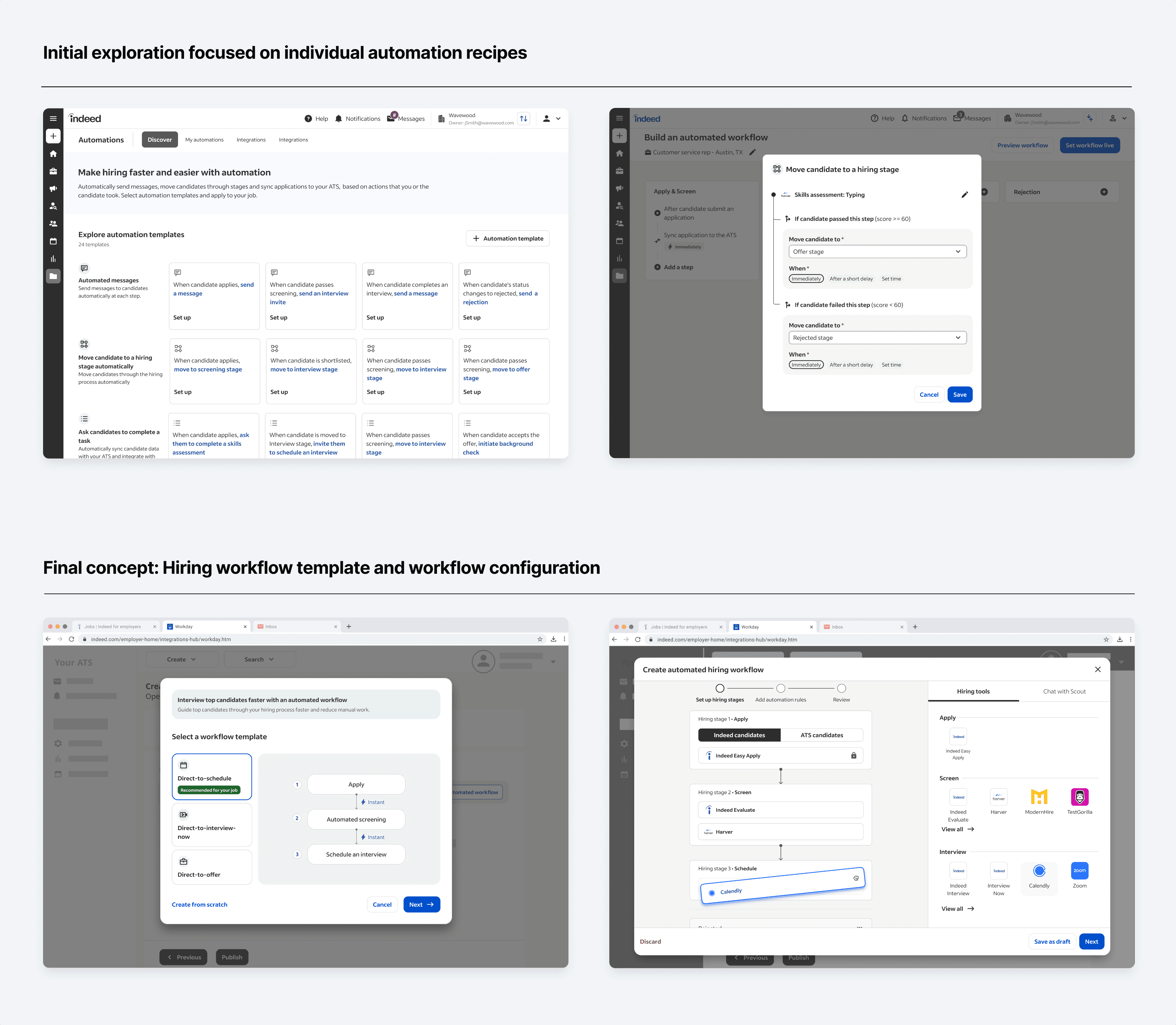Viewport: 1176px width, 1025px height.
Task: Select Immediately timing under Offer stage
Action: pos(806,278)
